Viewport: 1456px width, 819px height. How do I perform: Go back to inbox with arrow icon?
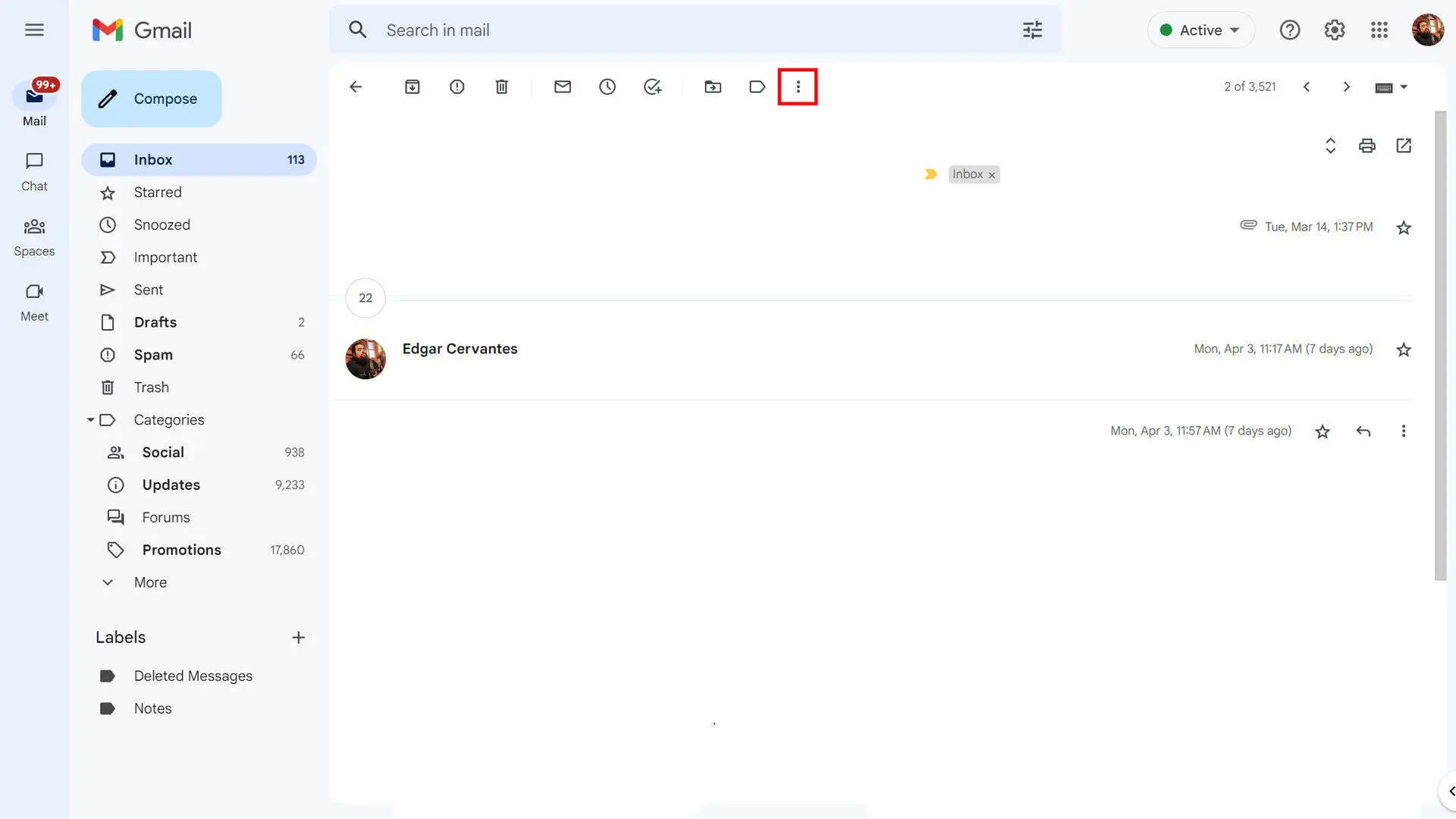pyautogui.click(x=356, y=86)
